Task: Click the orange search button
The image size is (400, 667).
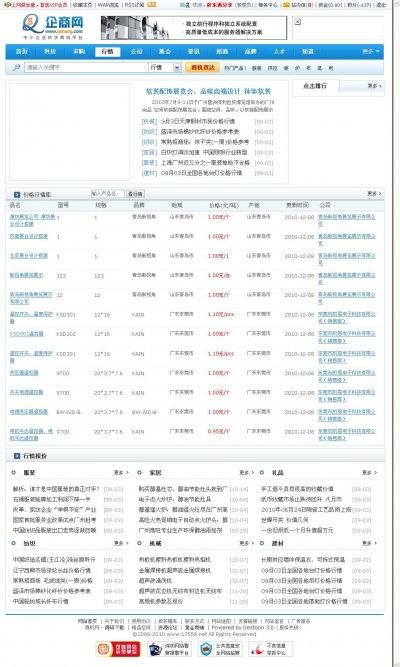Action: click(203, 67)
